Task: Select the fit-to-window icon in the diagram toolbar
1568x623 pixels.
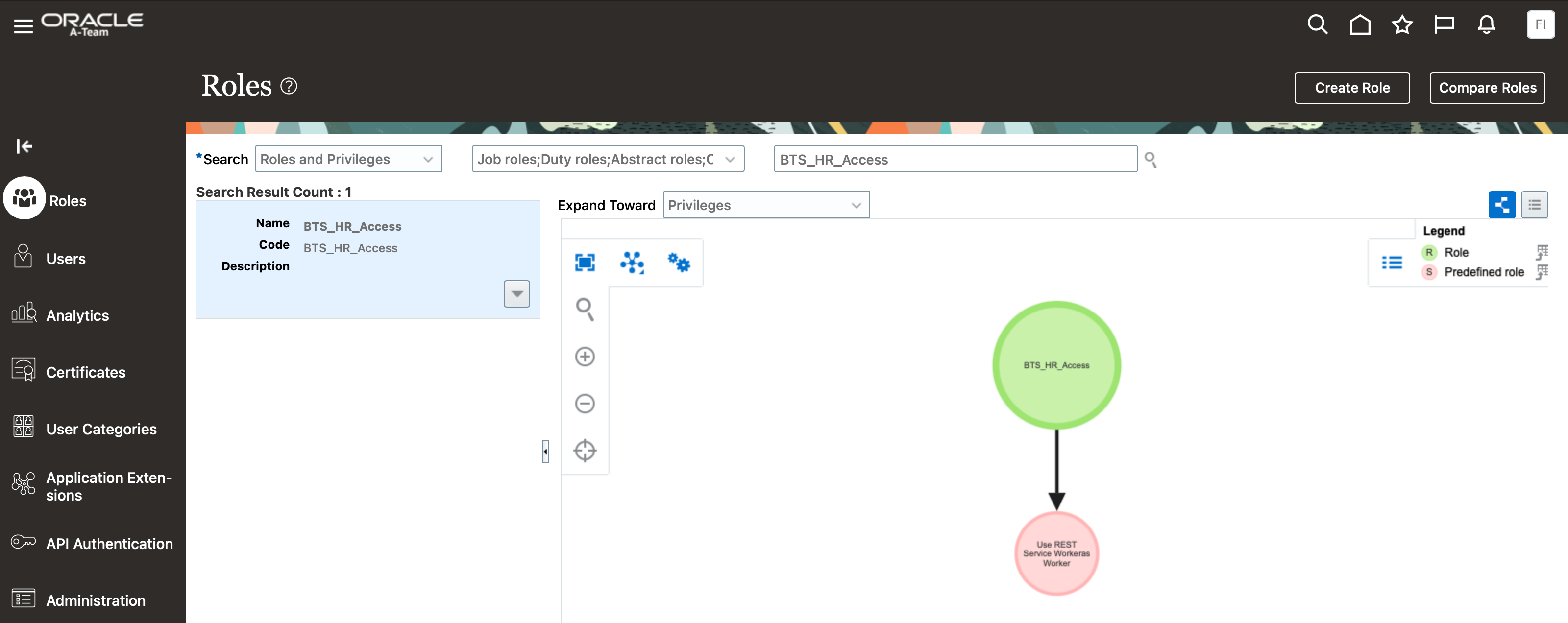Action: [x=585, y=262]
